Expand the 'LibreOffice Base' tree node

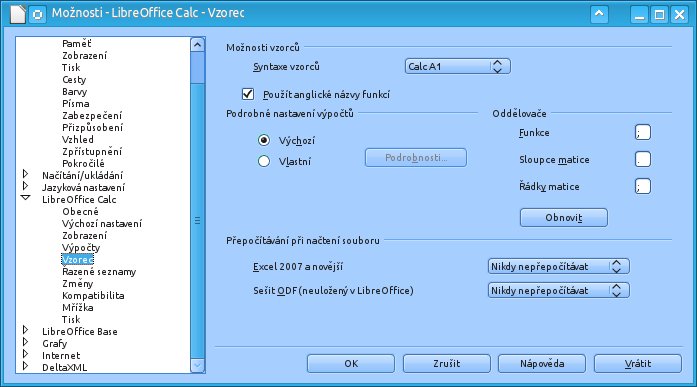click(25, 330)
